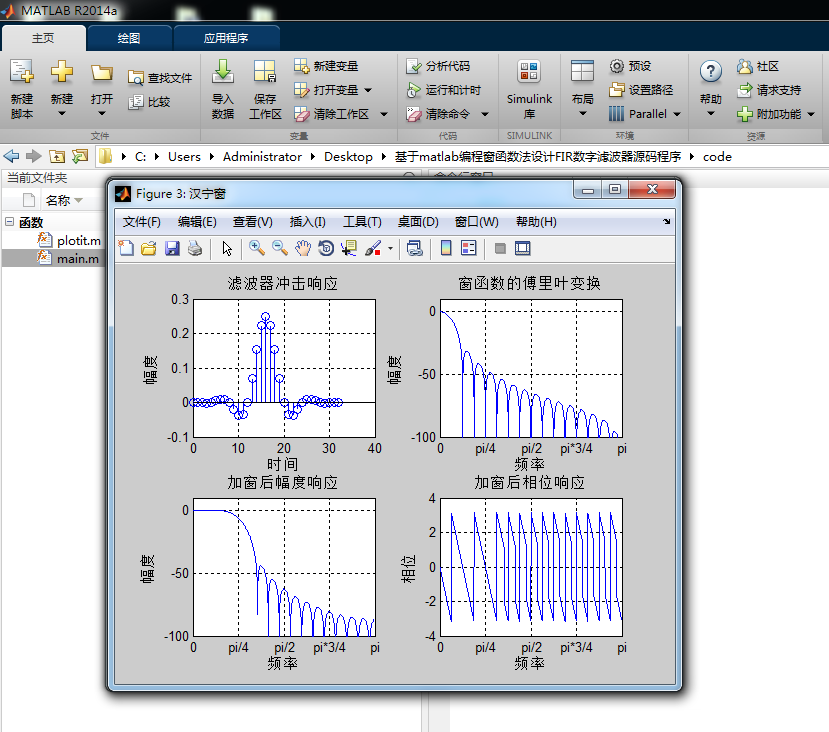Visit the 社区 community
The image size is (829, 732).
tap(758, 66)
